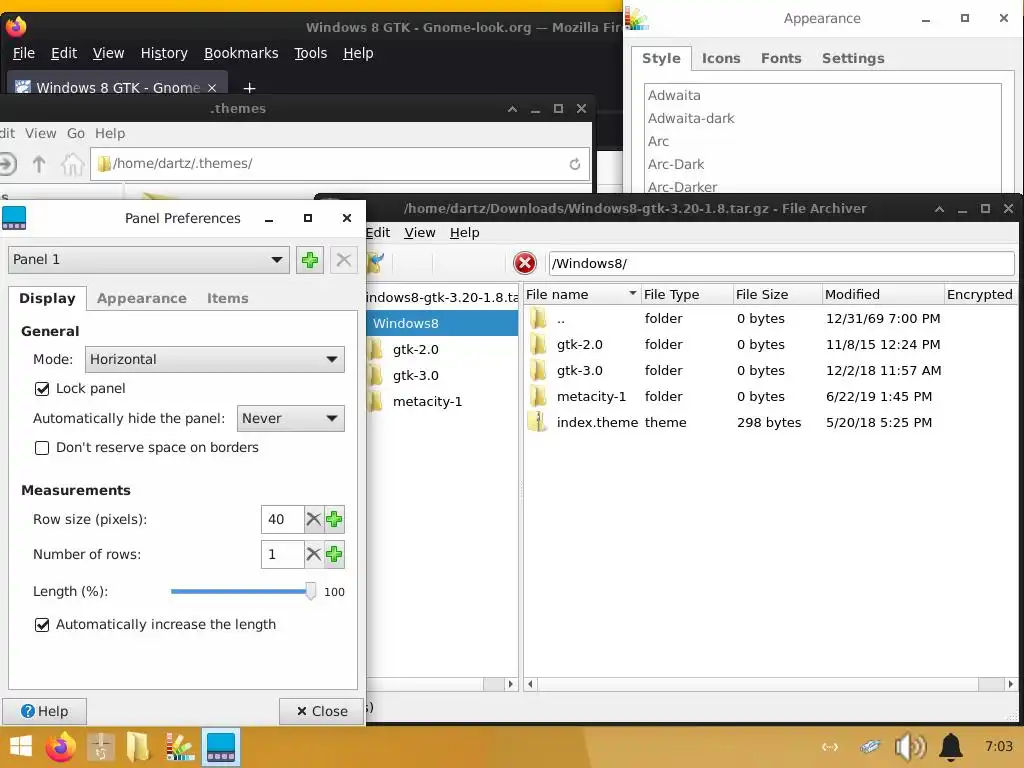
Task: Decrease row size with X stepper
Action: pyautogui.click(x=313, y=519)
